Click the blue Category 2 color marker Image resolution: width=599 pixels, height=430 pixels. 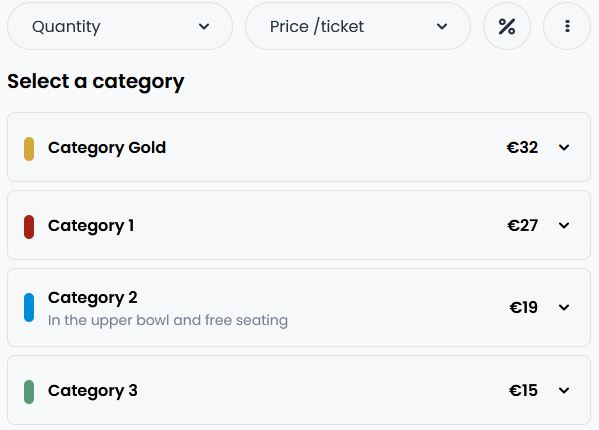(x=29, y=307)
